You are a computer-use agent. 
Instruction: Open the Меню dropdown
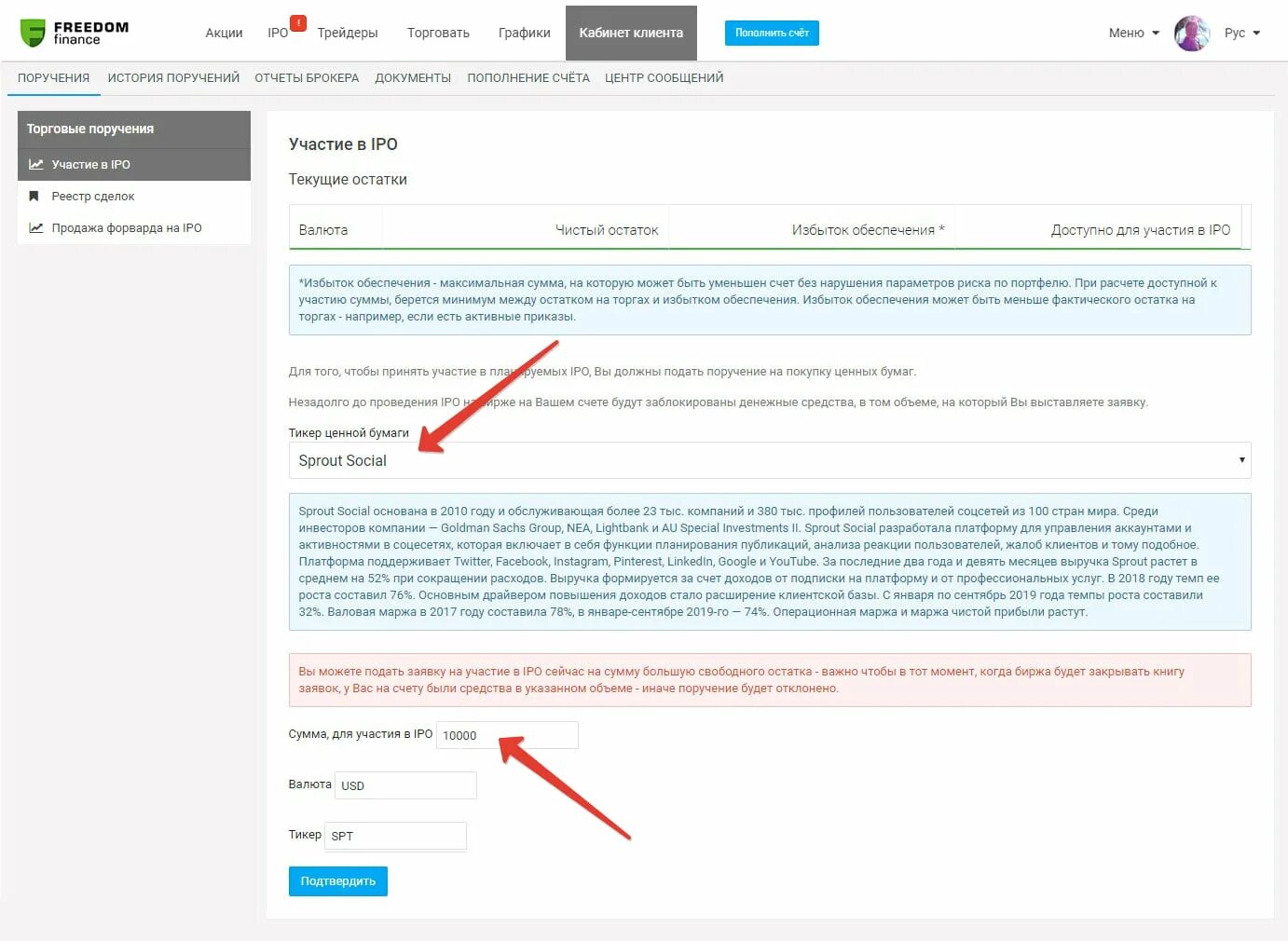pos(1134,33)
